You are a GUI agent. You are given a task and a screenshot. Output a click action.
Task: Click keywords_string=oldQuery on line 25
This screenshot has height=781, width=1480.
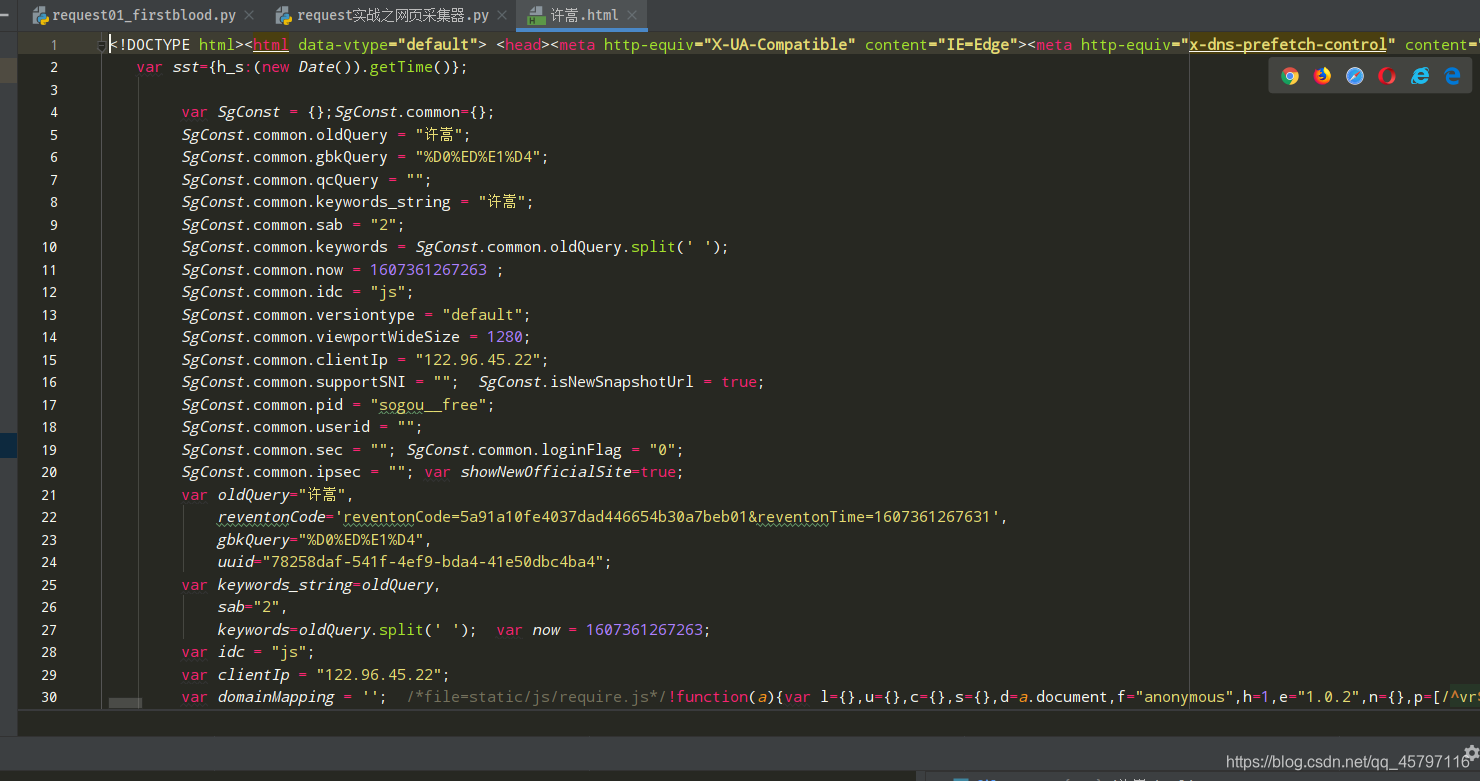[x=327, y=585]
